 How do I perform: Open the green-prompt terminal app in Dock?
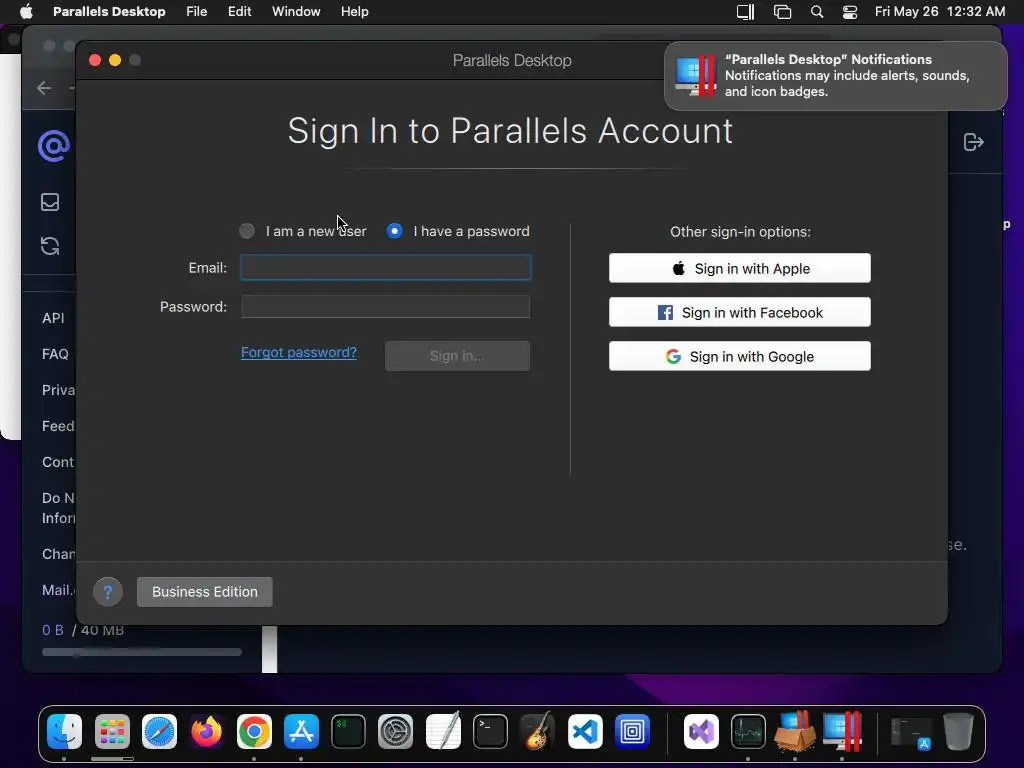348,731
